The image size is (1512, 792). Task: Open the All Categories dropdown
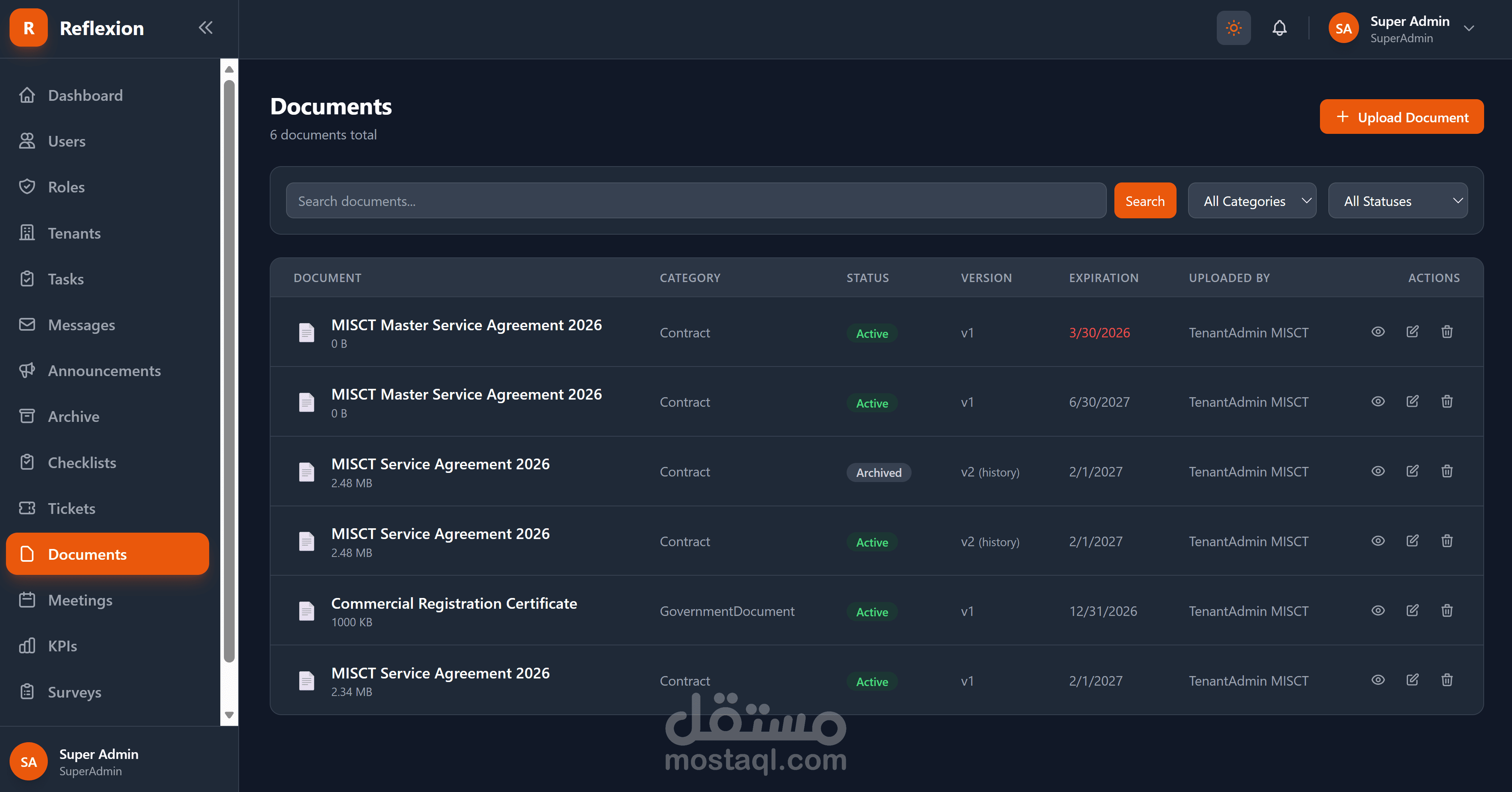tap(1251, 201)
